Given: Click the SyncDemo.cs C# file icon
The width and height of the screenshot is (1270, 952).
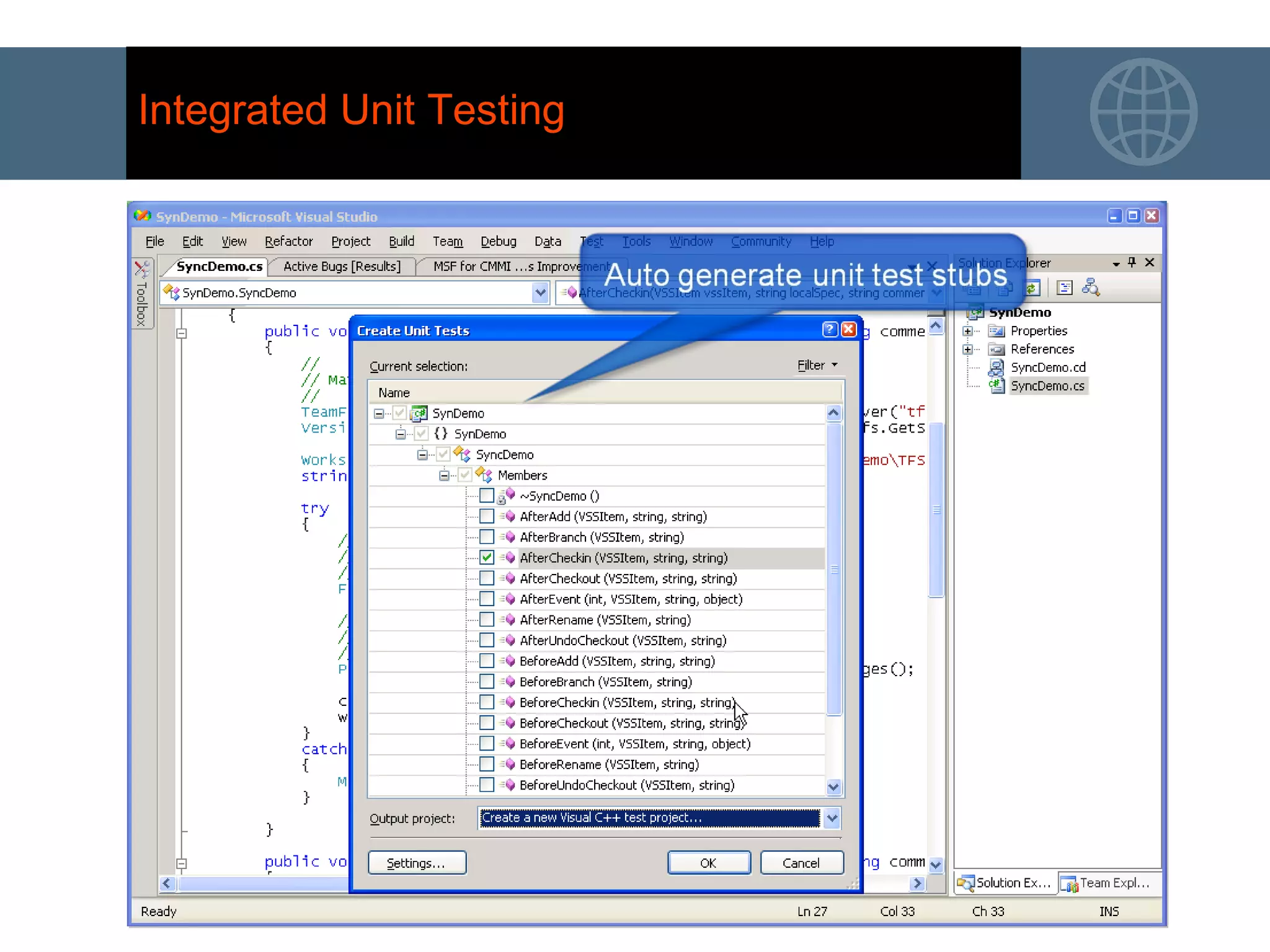Looking at the screenshot, I should click(x=996, y=386).
